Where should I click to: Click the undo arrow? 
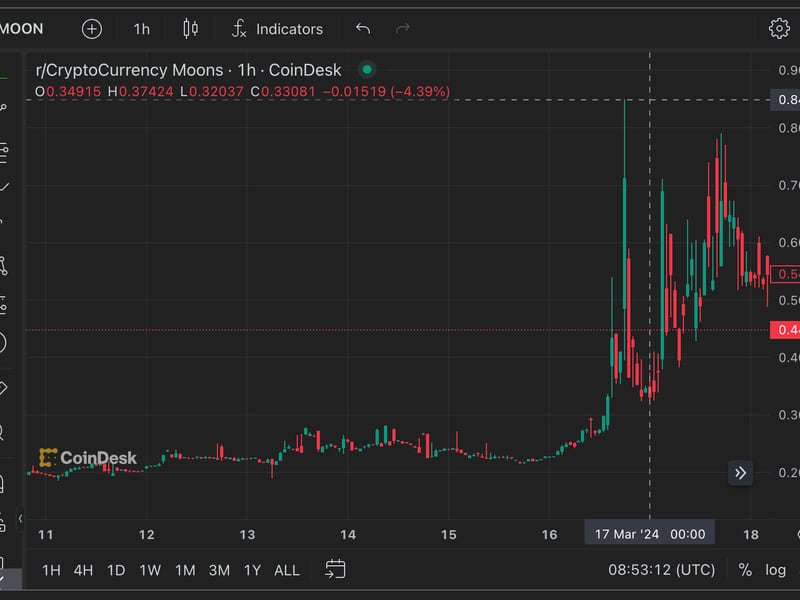pyautogui.click(x=363, y=29)
